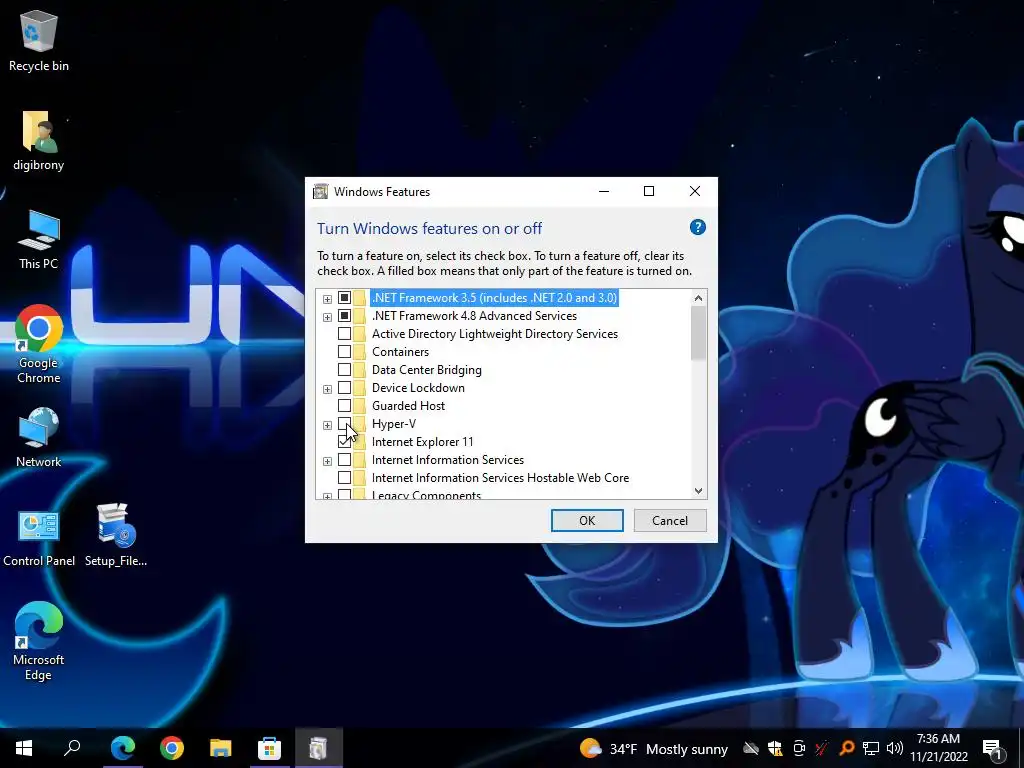Click the features list scrollbar thumb

(x=698, y=332)
